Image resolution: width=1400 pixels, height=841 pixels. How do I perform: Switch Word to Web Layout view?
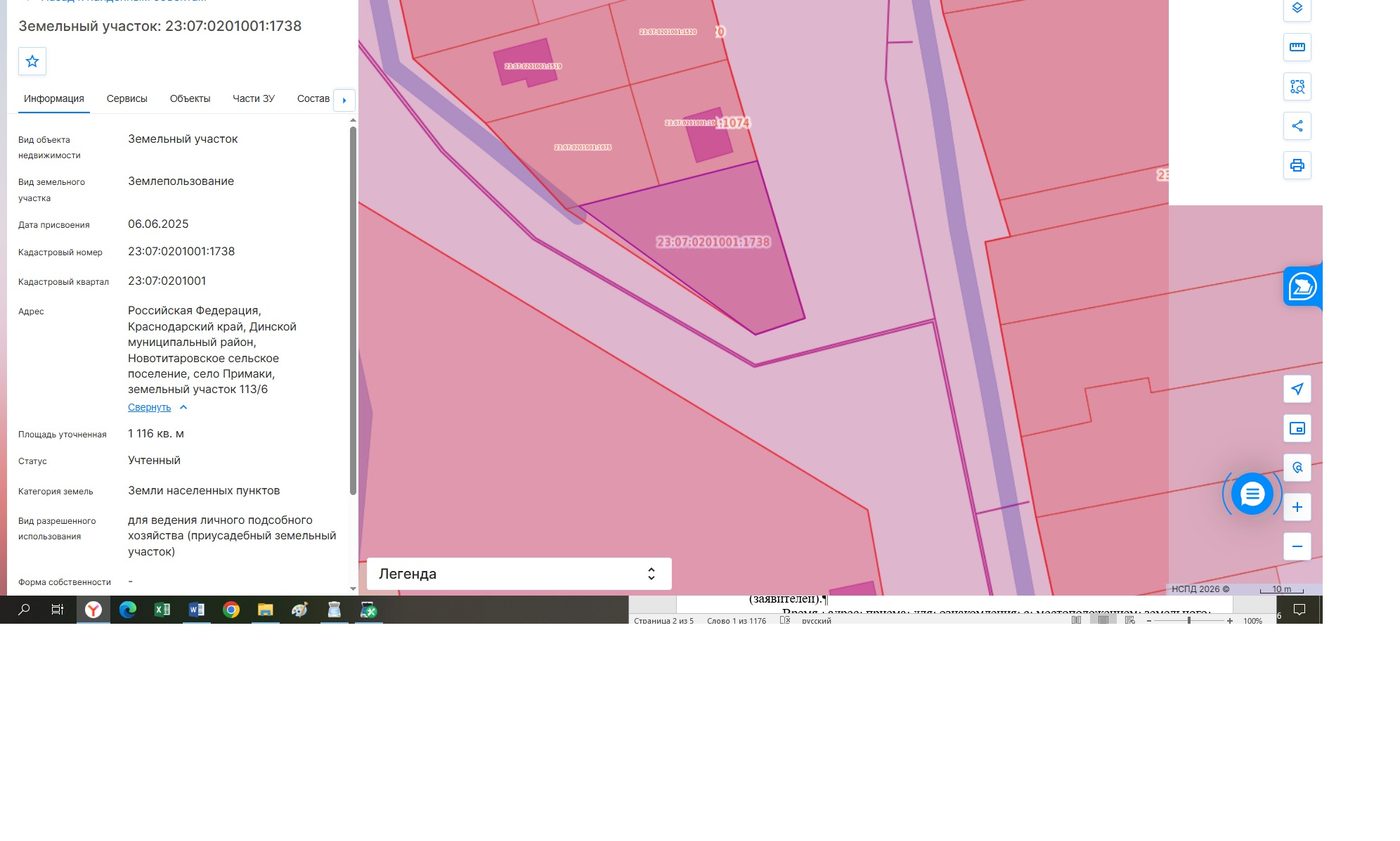pyautogui.click(x=1129, y=621)
